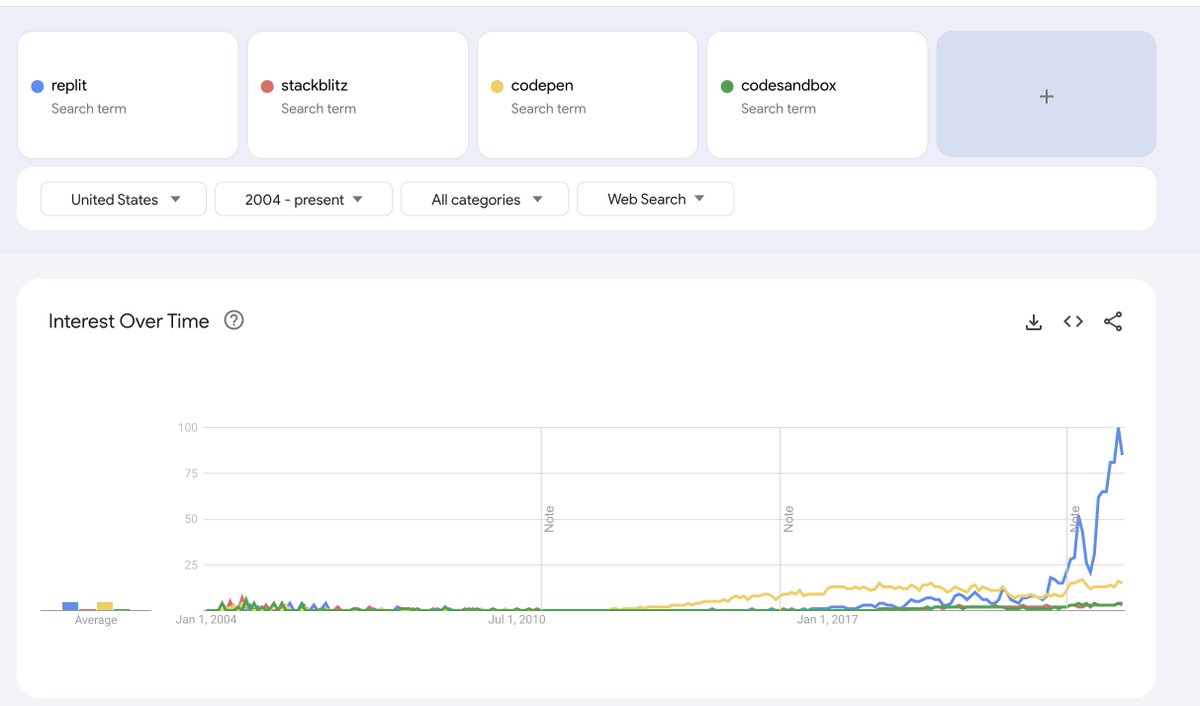Click the Jul 1, 2010 axis label
Image resolution: width=1200 pixels, height=706 pixels.
518,620
